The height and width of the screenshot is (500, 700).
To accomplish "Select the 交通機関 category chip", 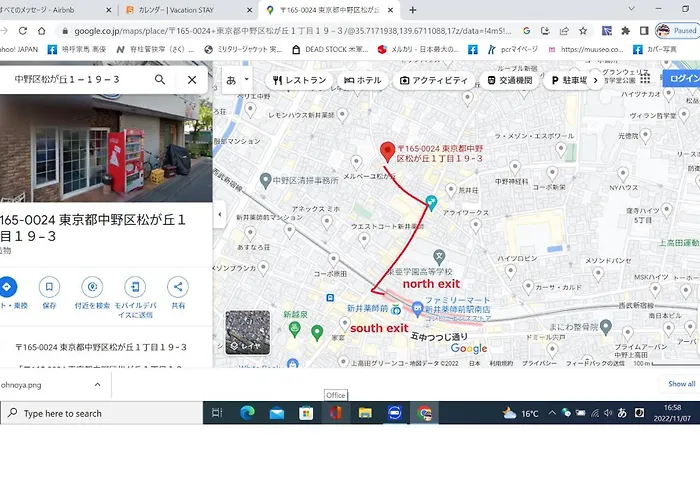I will [509, 80].
